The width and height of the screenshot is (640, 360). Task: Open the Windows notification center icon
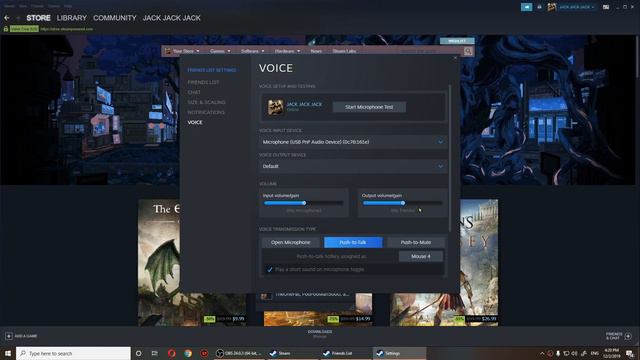(x=630, y=353)
